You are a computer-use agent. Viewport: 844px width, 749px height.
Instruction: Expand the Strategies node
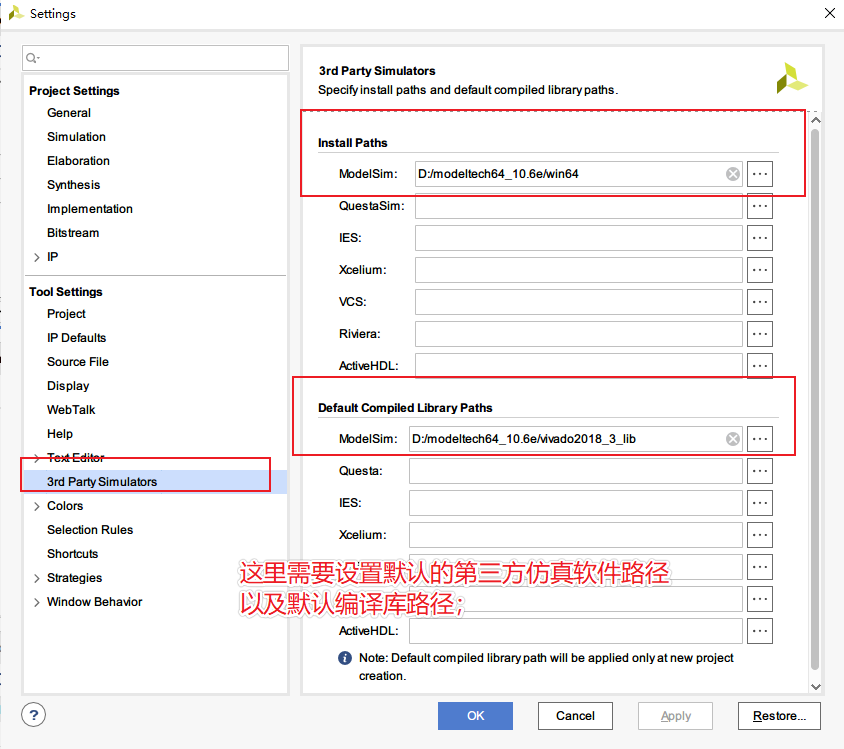(x=37, y=578)
